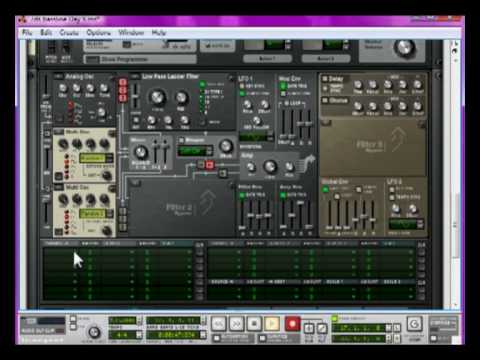Toggle LFO 2 Tempo Sync

click(x=392, y=197)
